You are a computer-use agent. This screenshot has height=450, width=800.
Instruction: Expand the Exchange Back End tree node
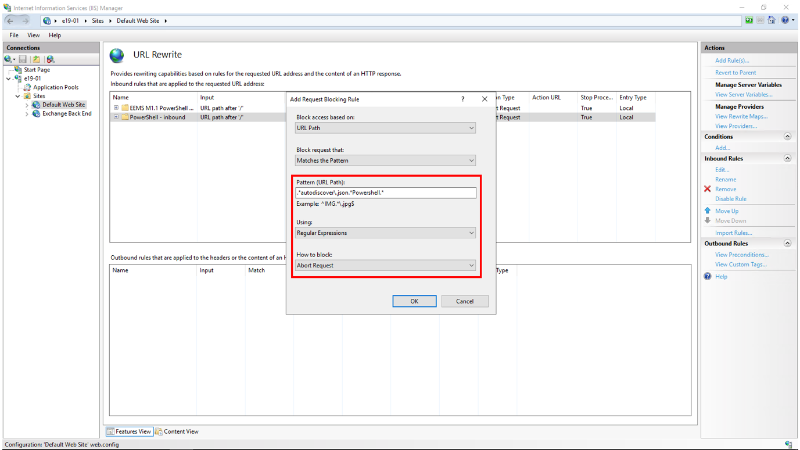pyautogui.click(x=26, y=113)
